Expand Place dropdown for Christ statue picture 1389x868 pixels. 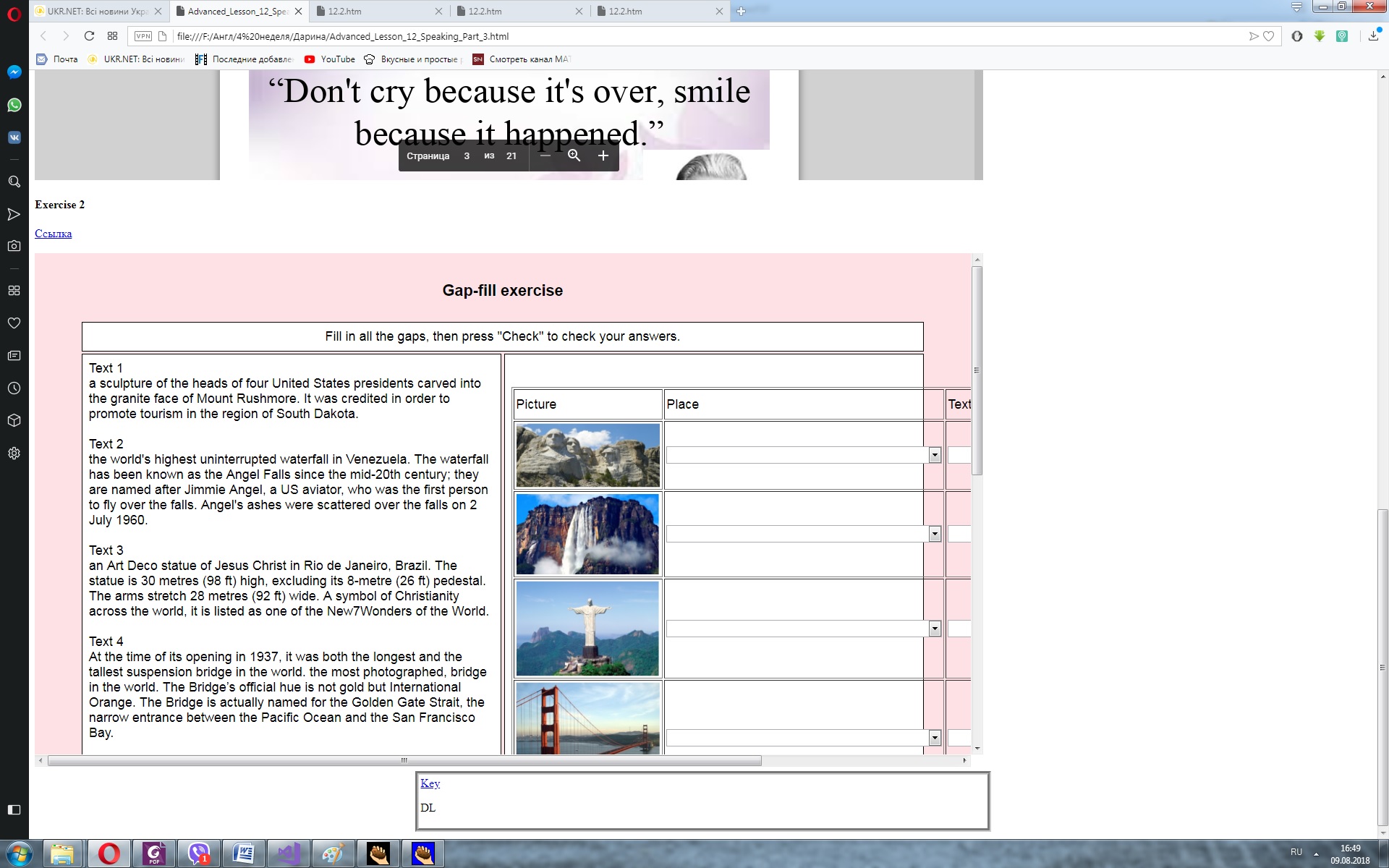tap(934, 629)
